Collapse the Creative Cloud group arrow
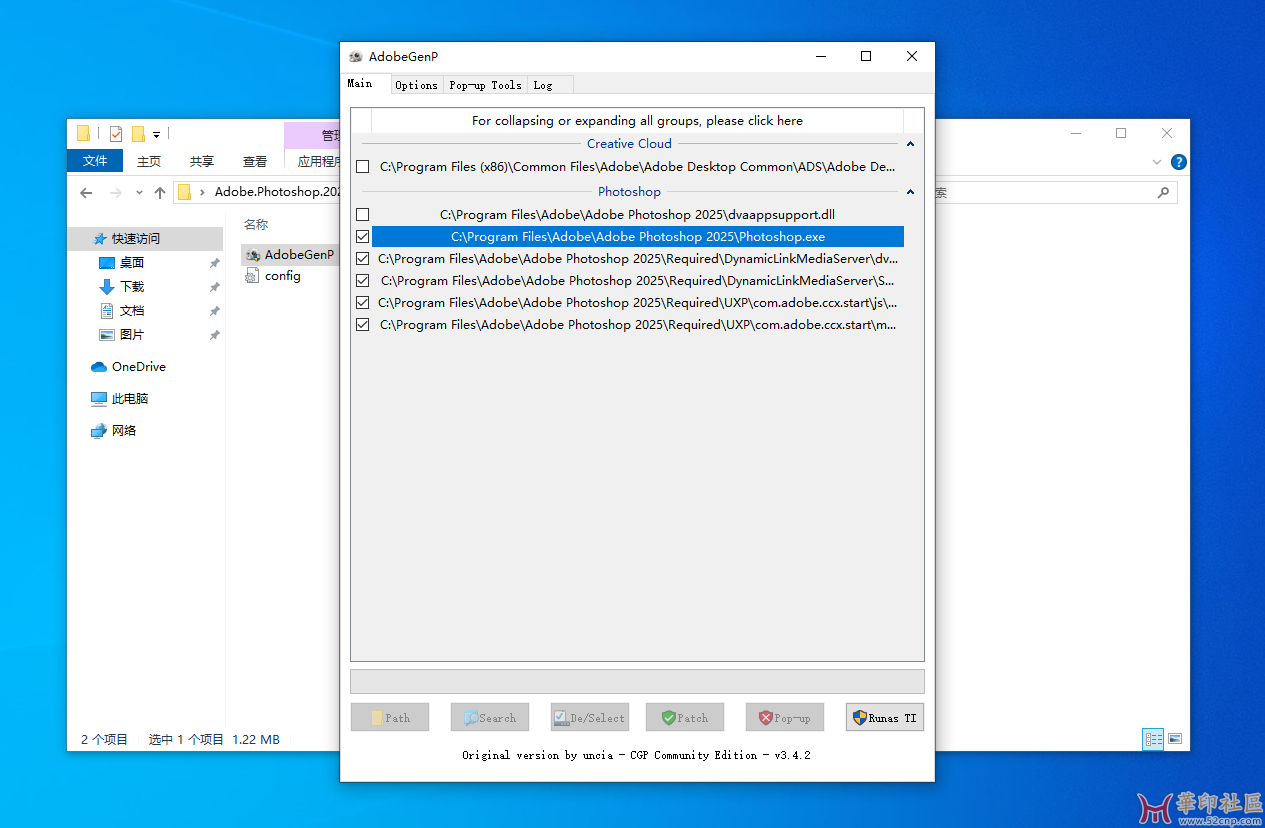Image resolution: width=1265 pixels, height=828 pixels. (x=910, y=144)
